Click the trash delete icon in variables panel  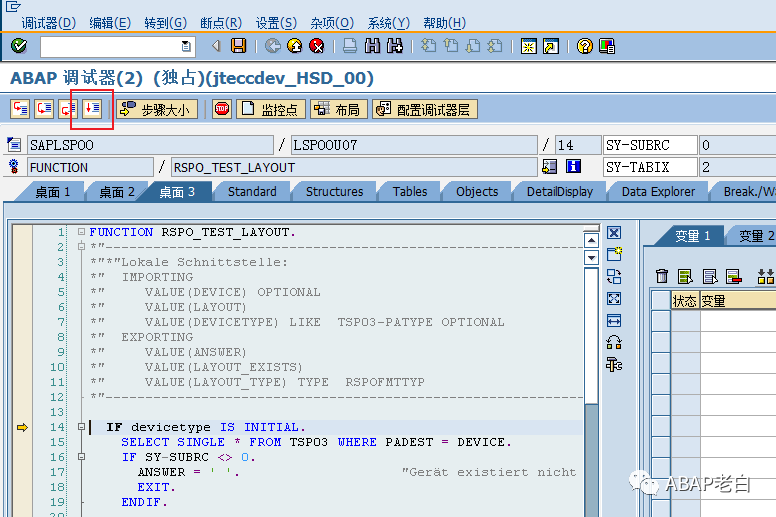[x=662, y=276]
